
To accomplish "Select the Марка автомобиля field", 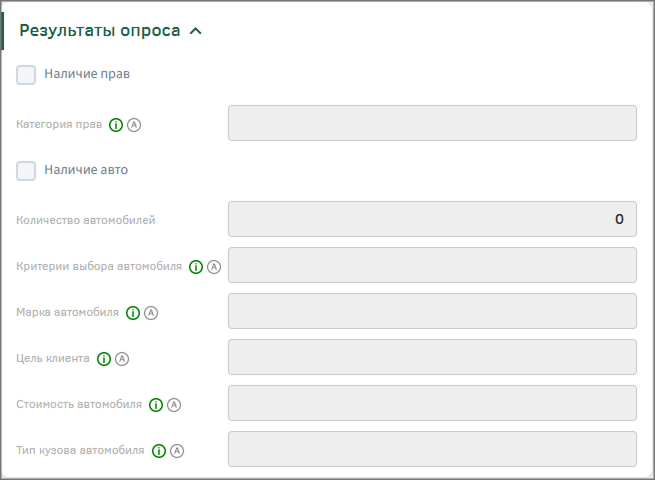I will coord(432,311).
